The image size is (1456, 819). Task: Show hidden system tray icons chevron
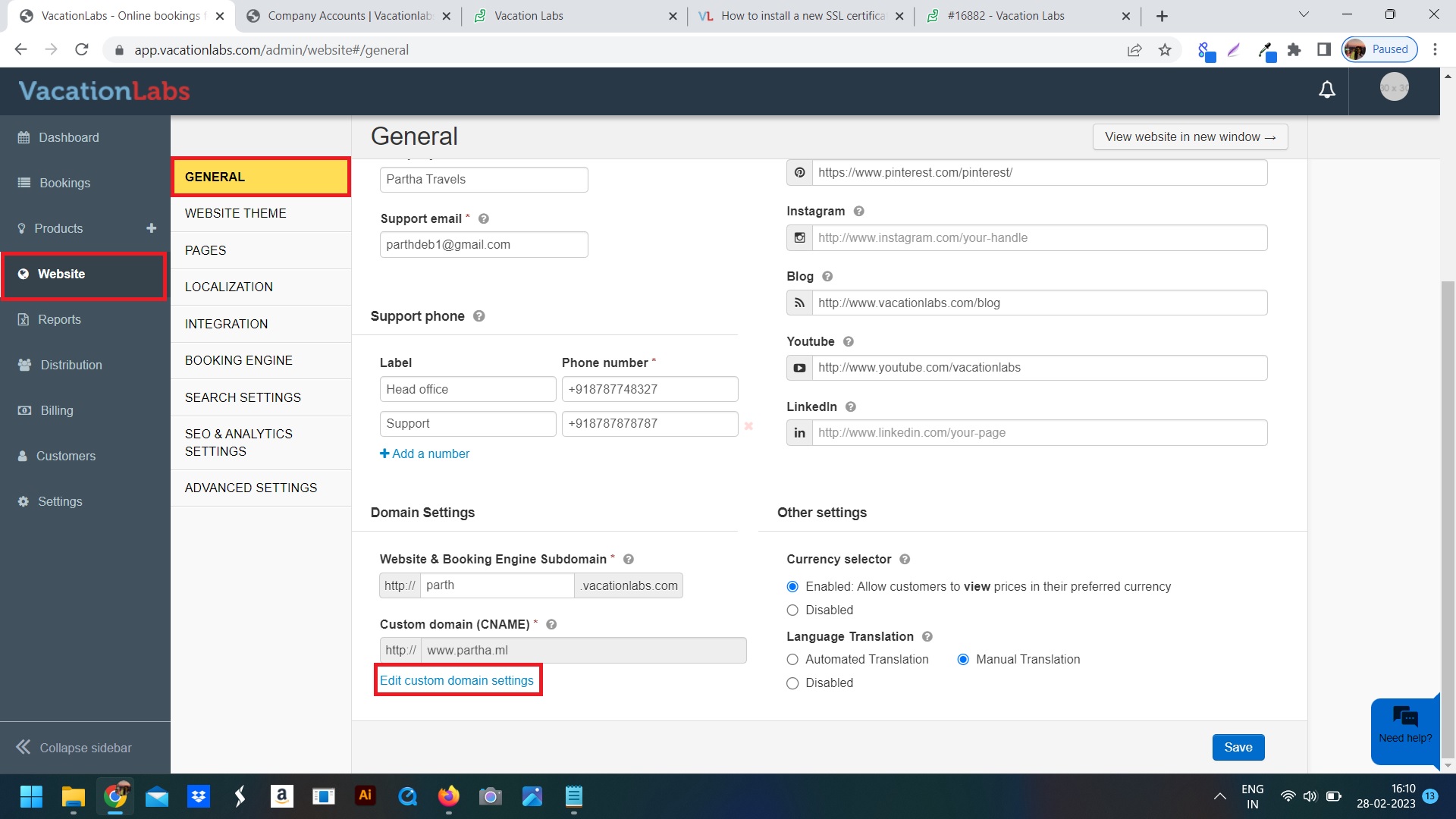pyautogui.click(x=1219, y=796)
